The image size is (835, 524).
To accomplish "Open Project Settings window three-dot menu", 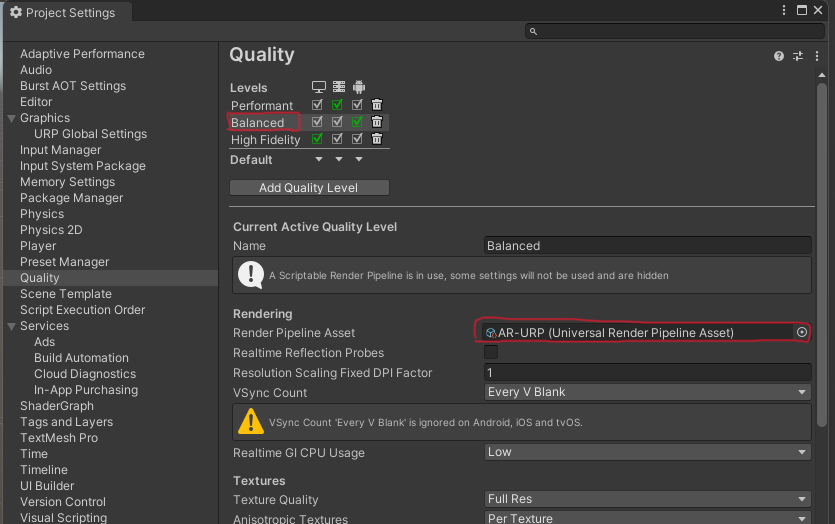I will click(x=784, y=10).
